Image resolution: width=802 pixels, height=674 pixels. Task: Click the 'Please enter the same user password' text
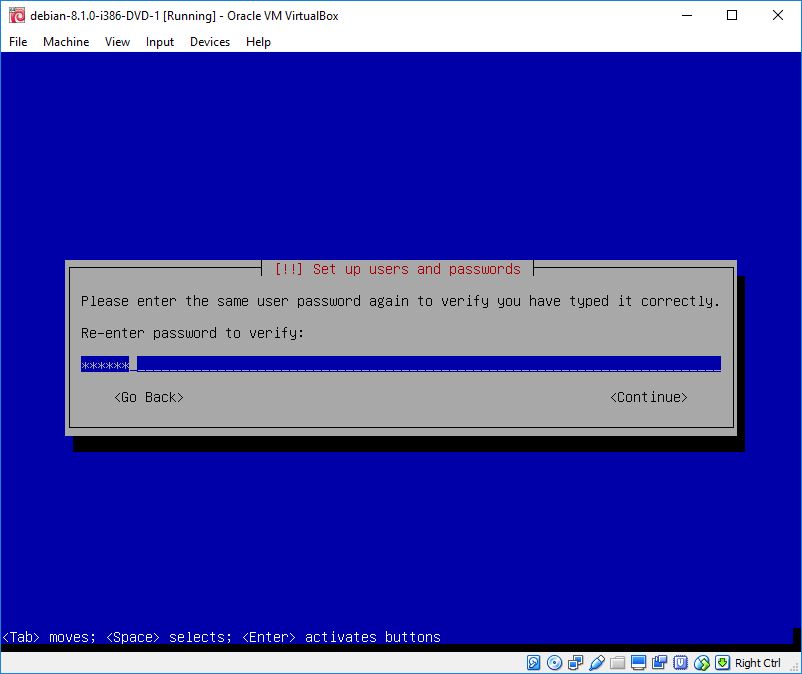[x=400, y=301]
